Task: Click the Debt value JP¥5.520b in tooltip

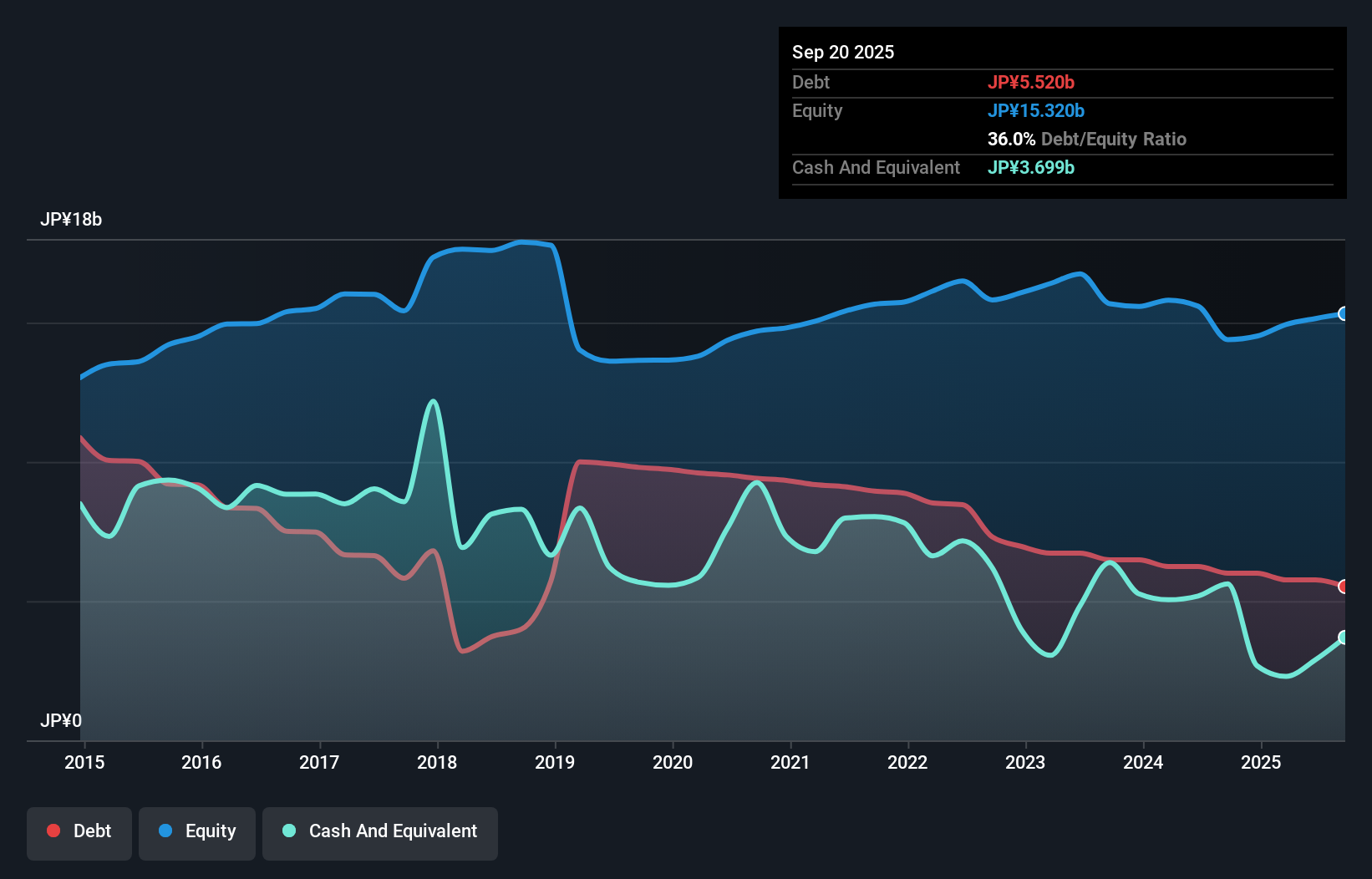Action: (x=1033, y=82)
